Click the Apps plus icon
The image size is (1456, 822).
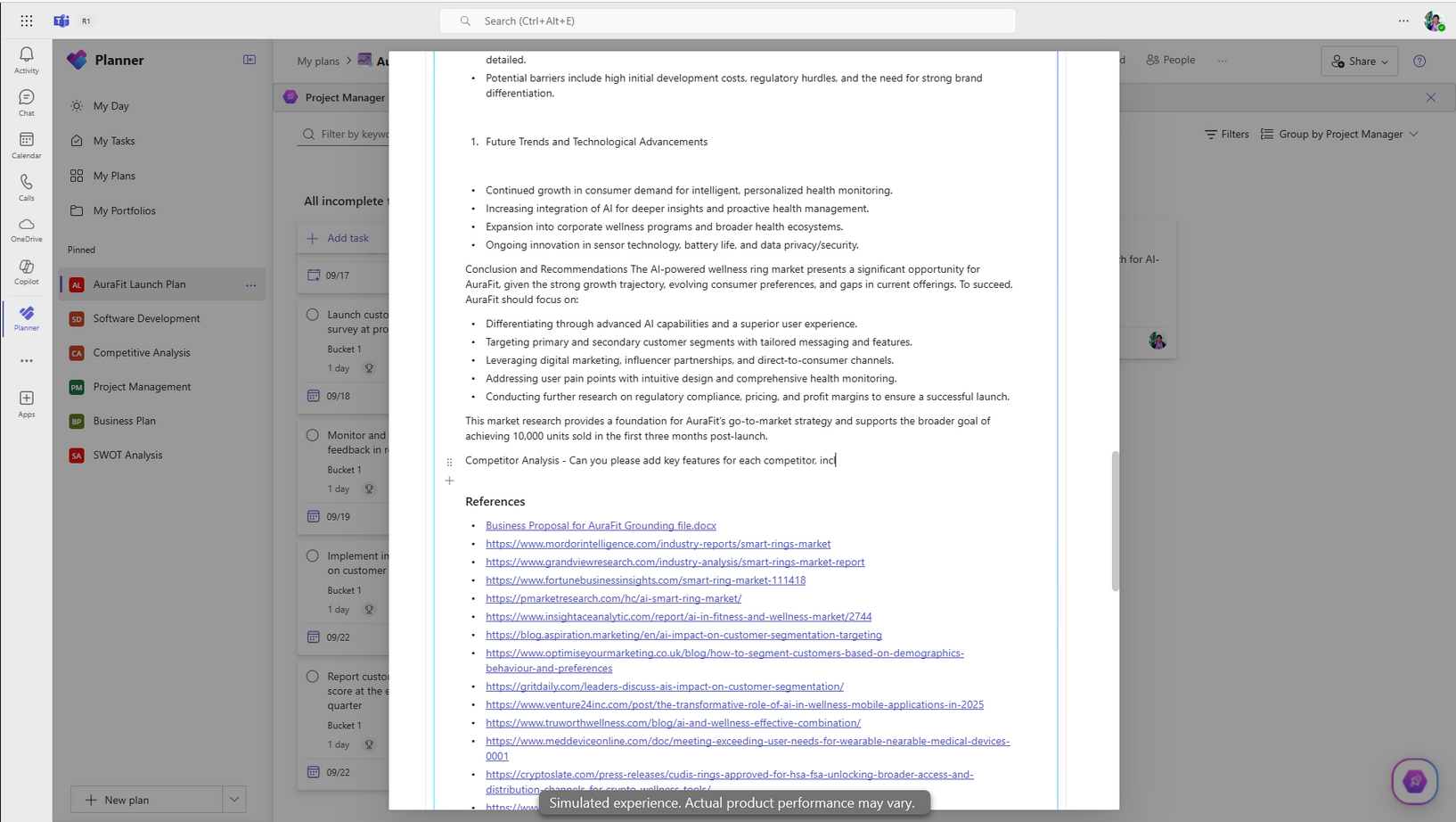pos(27,404)
